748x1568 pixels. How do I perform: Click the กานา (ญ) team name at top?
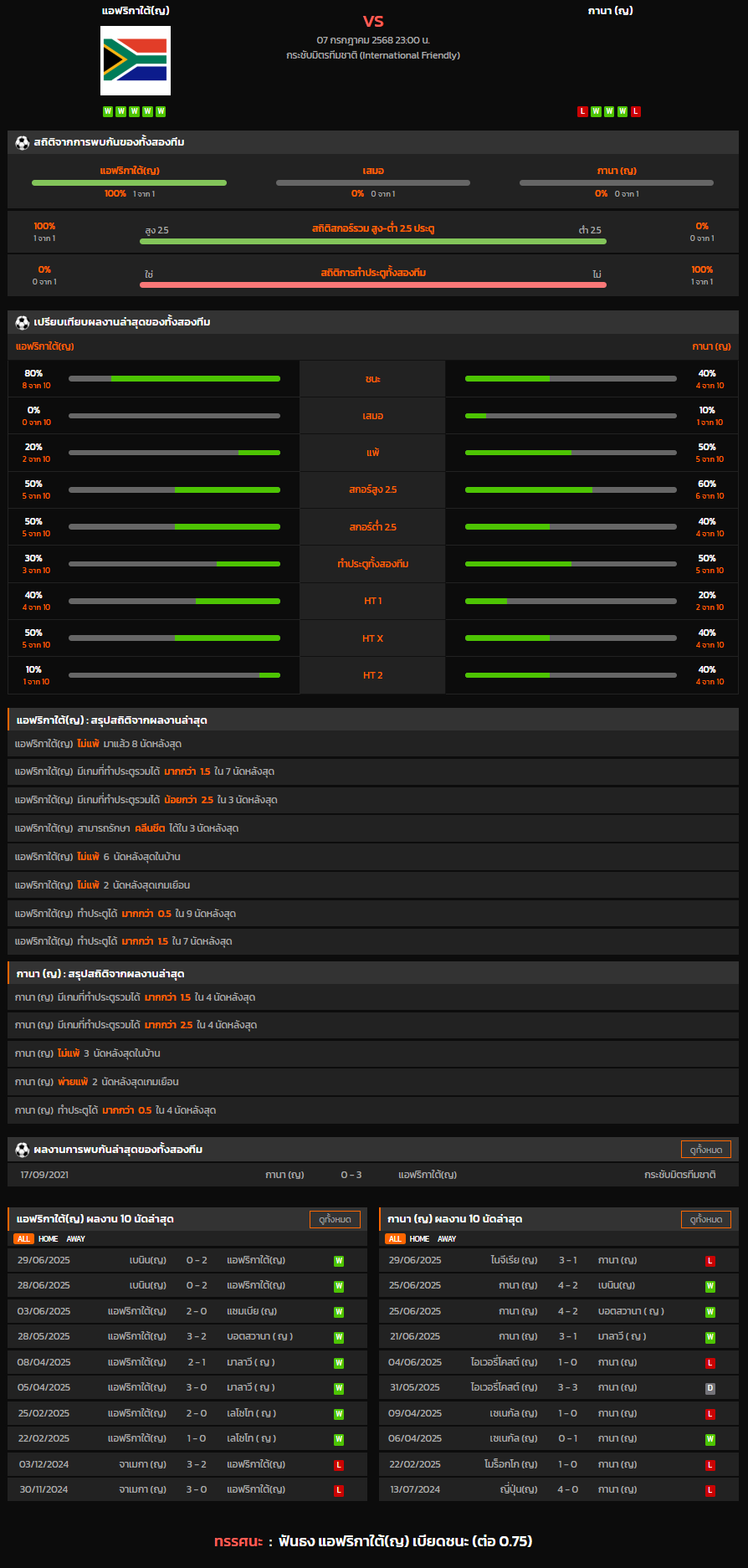tap(611, 11)
